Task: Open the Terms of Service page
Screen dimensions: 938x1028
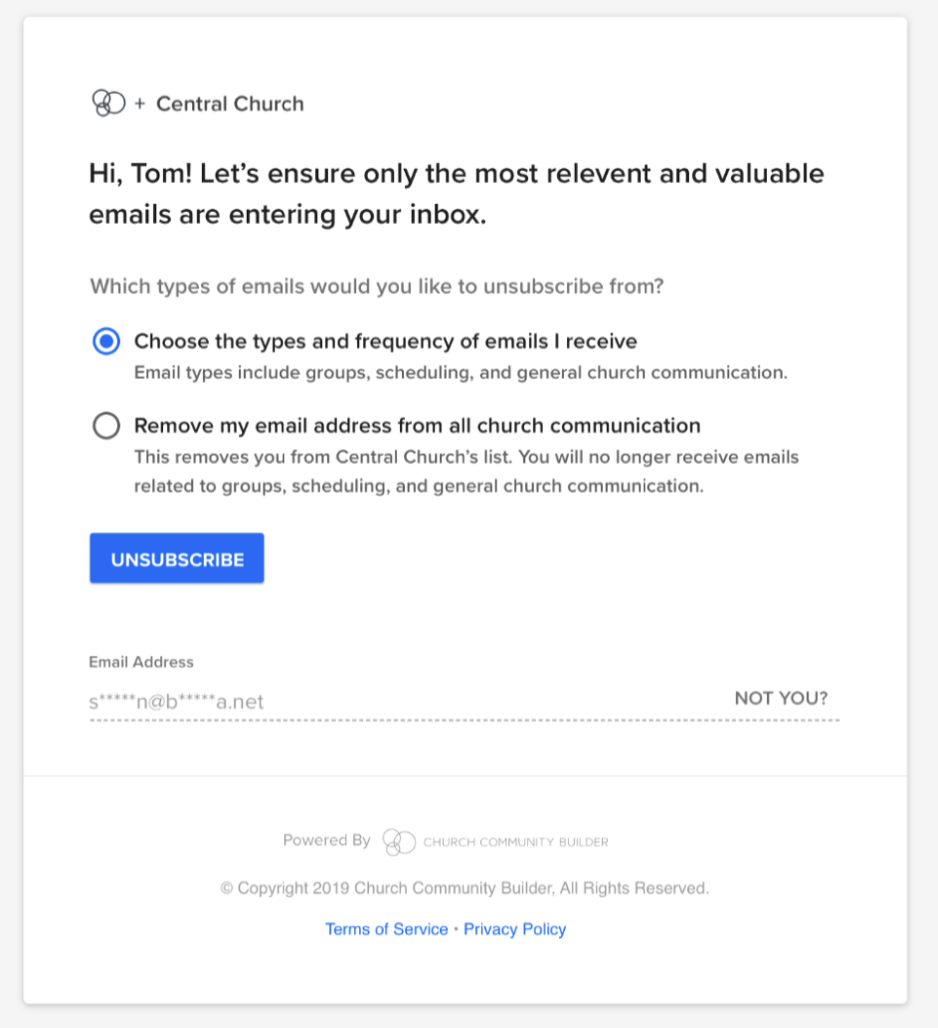Action: [386, 929]
